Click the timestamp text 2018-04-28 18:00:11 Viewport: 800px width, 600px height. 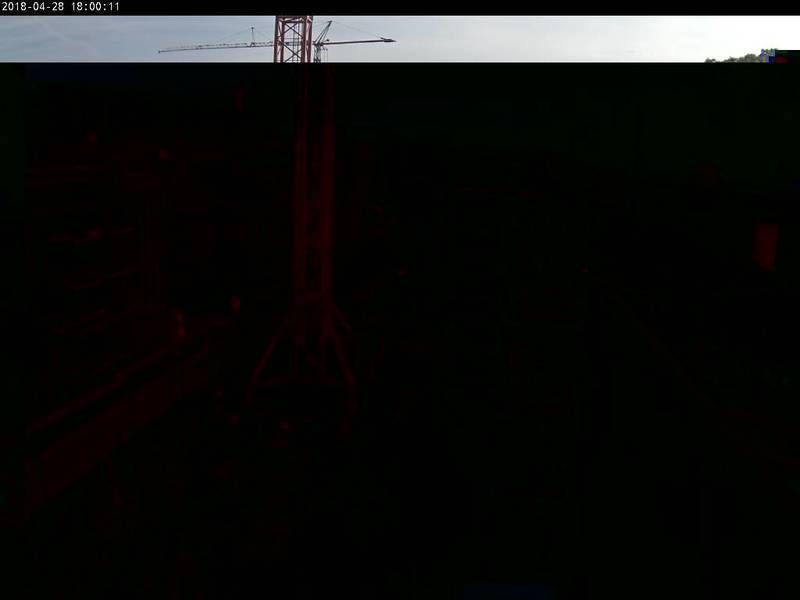(x=61, y=7)
